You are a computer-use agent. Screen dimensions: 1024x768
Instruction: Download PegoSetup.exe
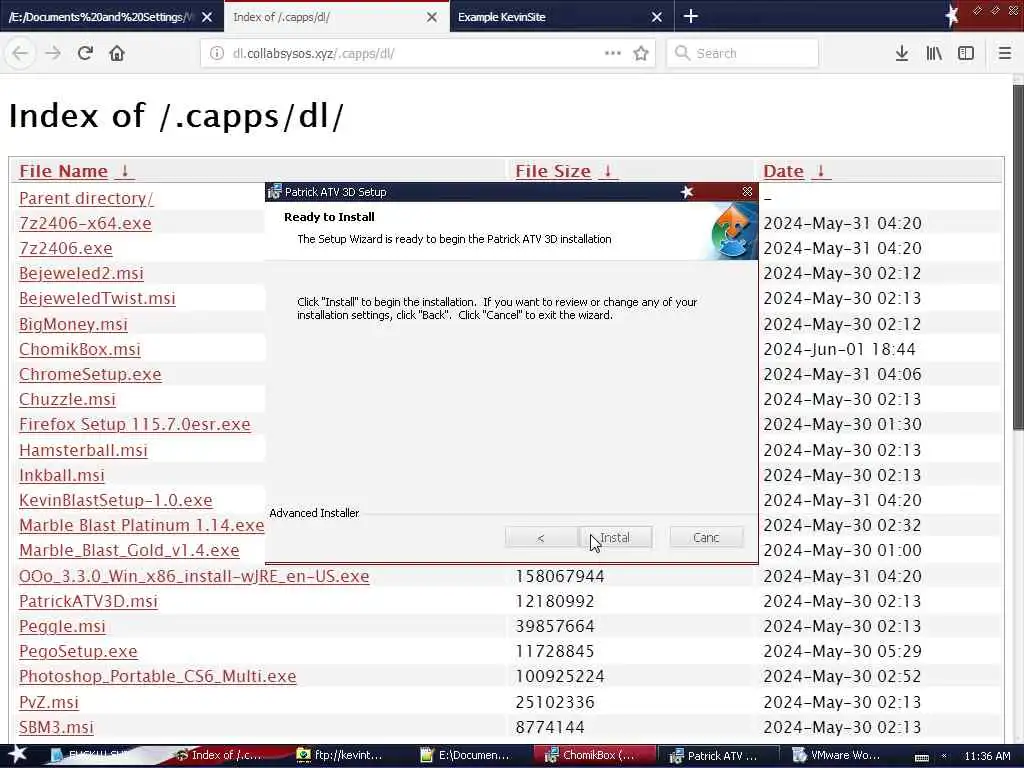pyautogui.click(x=78, y=652)
